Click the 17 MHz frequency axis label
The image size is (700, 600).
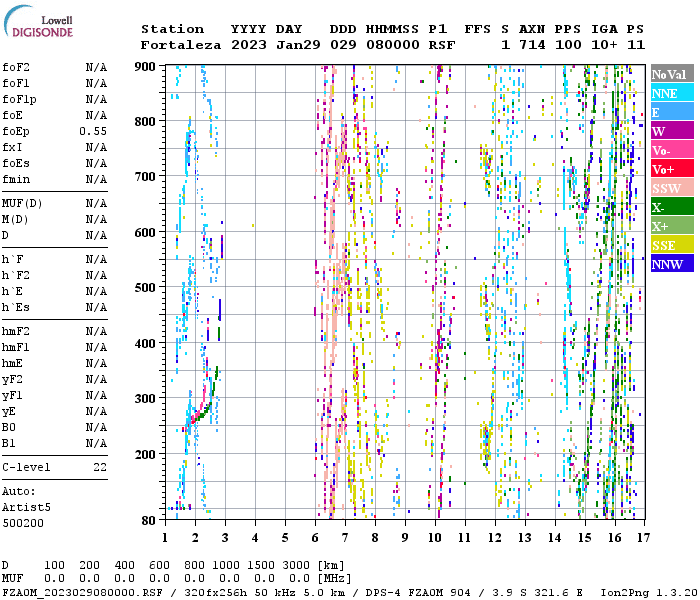pyautogui.click(x=643, y=538)
